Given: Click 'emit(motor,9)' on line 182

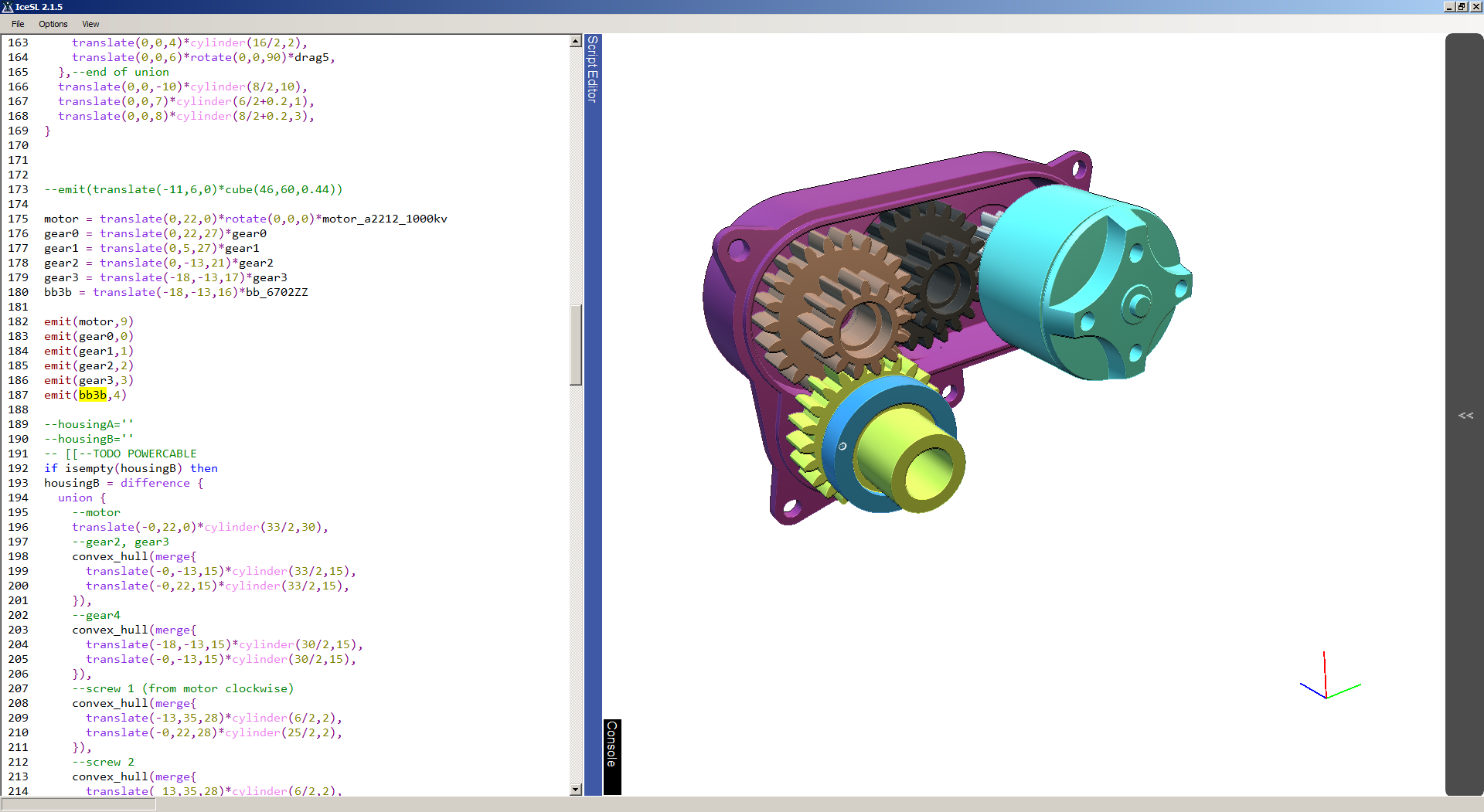Looking at the screenshot, I should [x=89, y=321].
